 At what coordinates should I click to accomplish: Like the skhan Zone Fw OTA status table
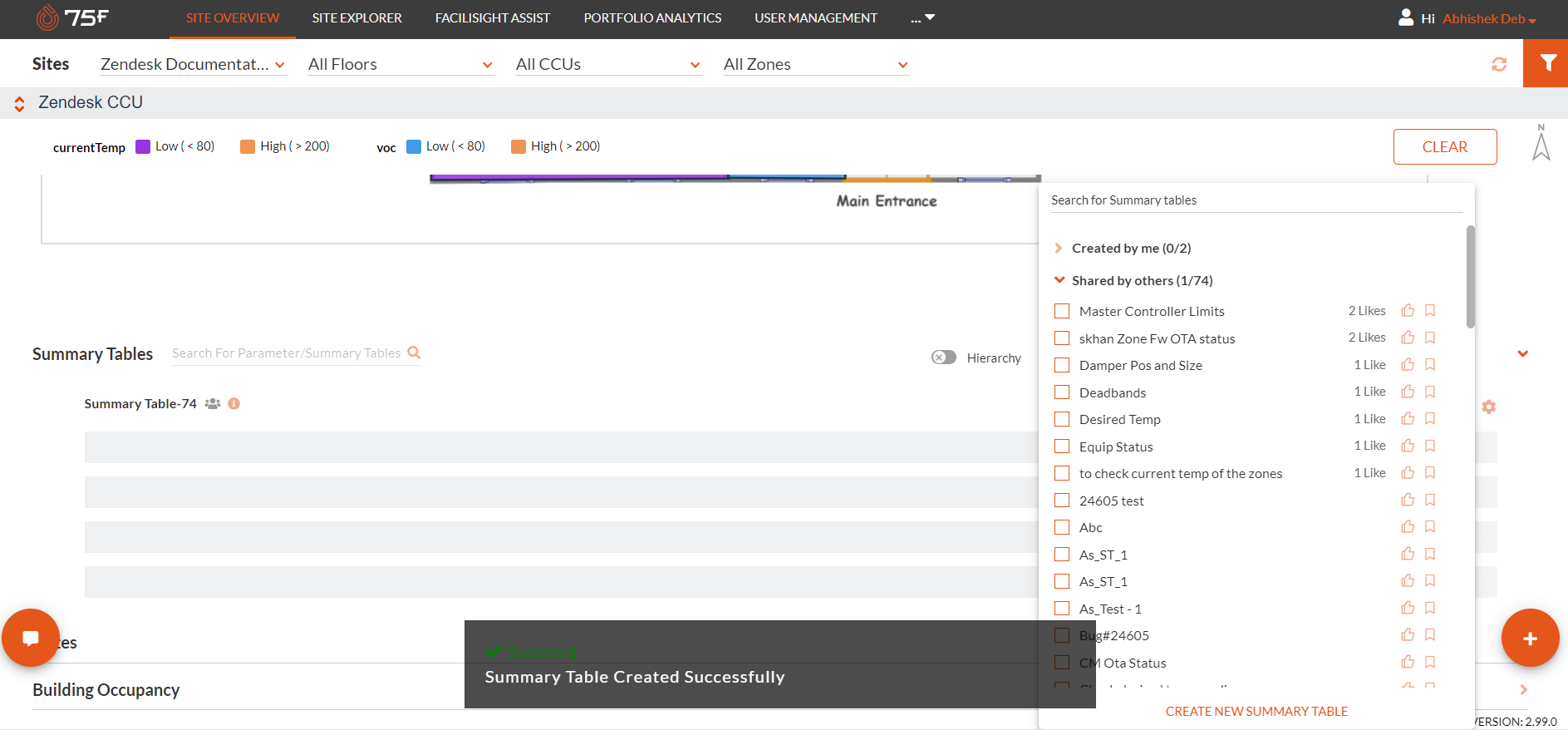1408,338
